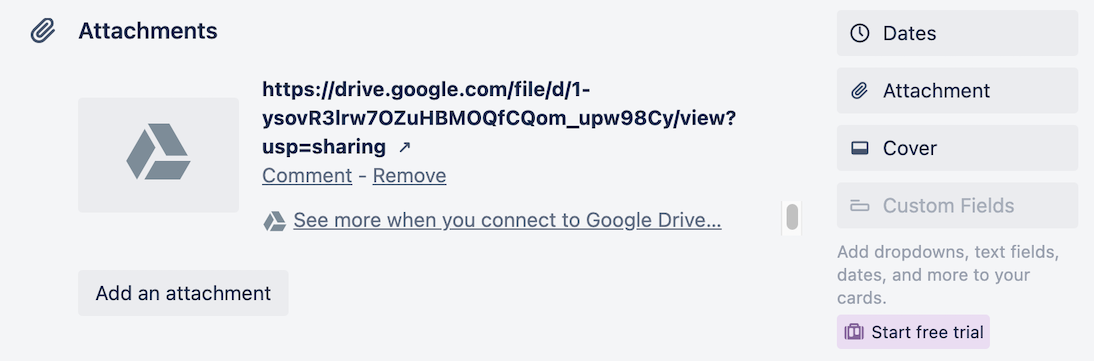Click the paperclip icon beside Attachments heading
Viewport: 1094px width, 361px height.
click(43, 31)
